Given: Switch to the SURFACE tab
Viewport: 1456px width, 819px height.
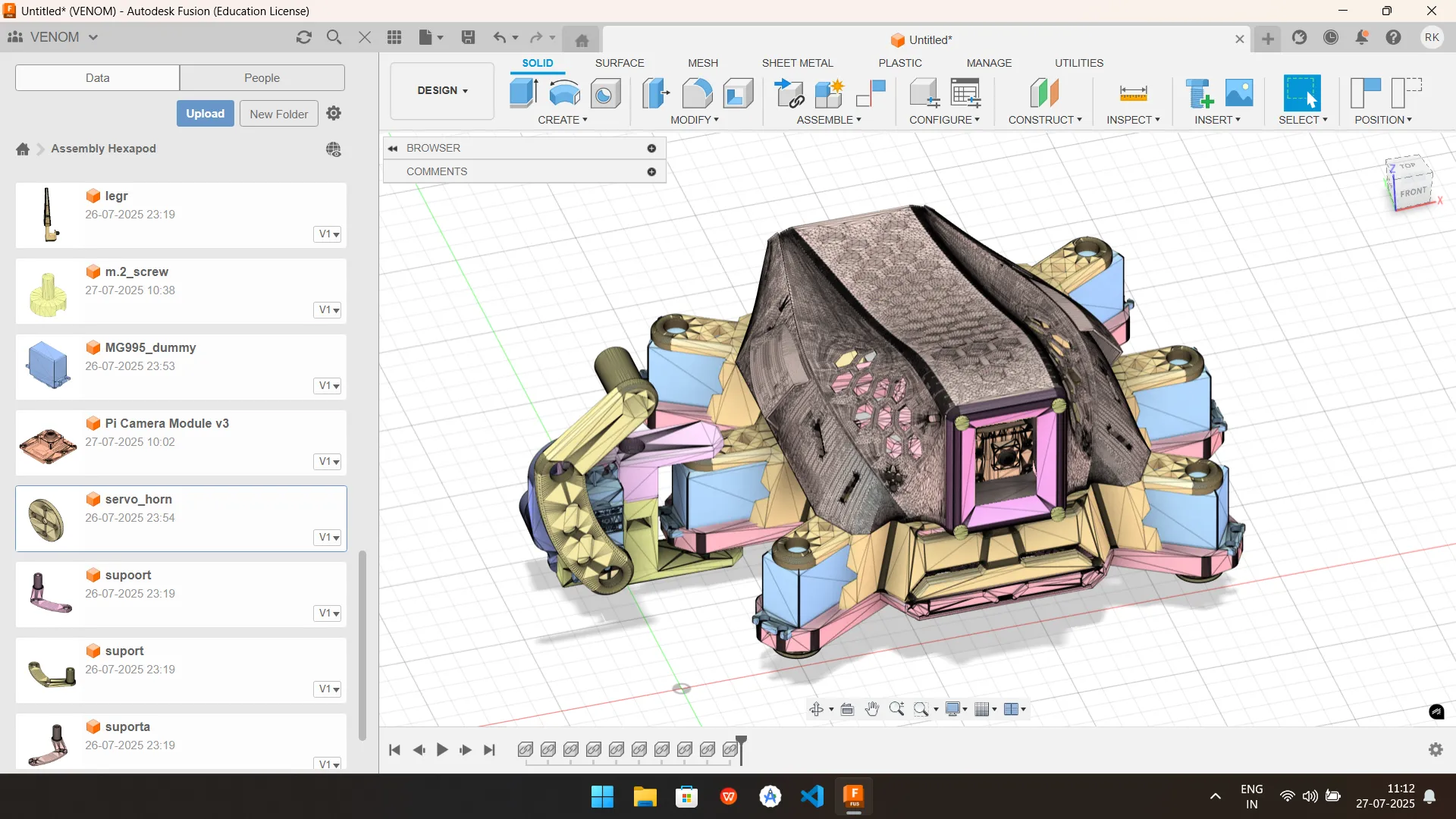Looking at the screenshot, I should pyautogui.click(x=620, y=63).
